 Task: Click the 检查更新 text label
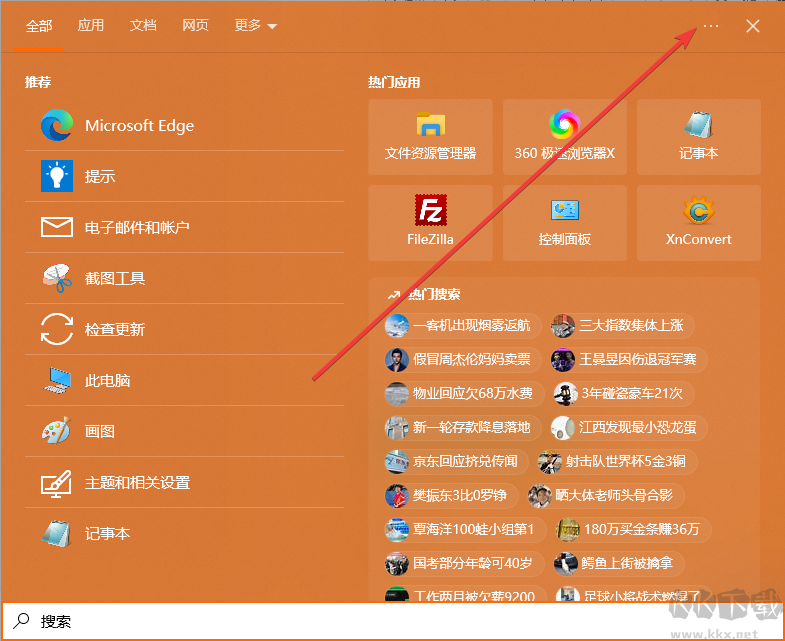tap(115, 330)
